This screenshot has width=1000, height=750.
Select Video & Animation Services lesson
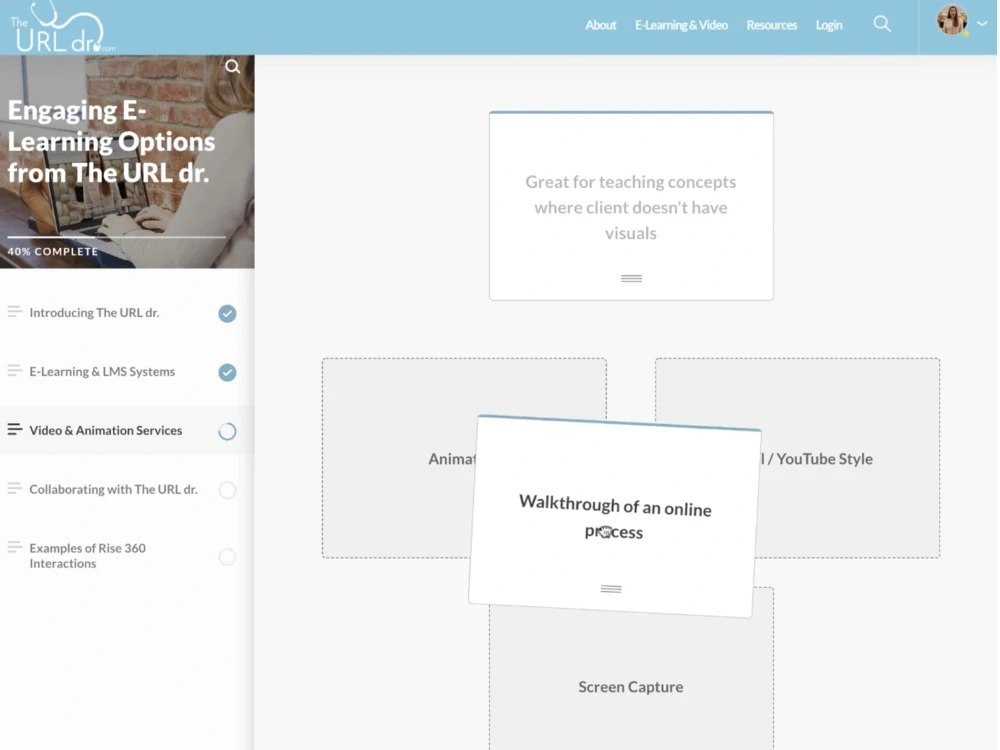tap(127, 430)
